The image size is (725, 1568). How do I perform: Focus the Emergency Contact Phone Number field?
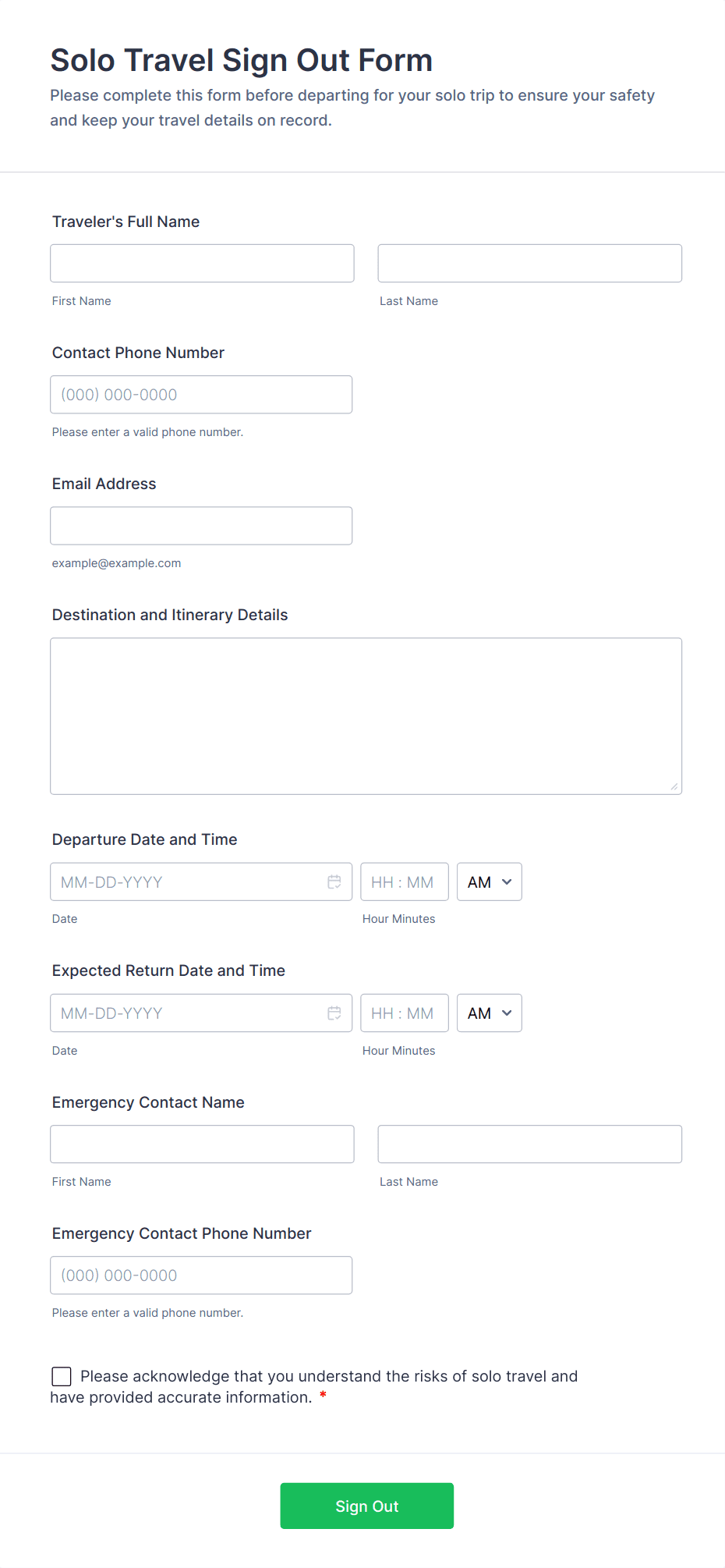[x=201, y=1275]
